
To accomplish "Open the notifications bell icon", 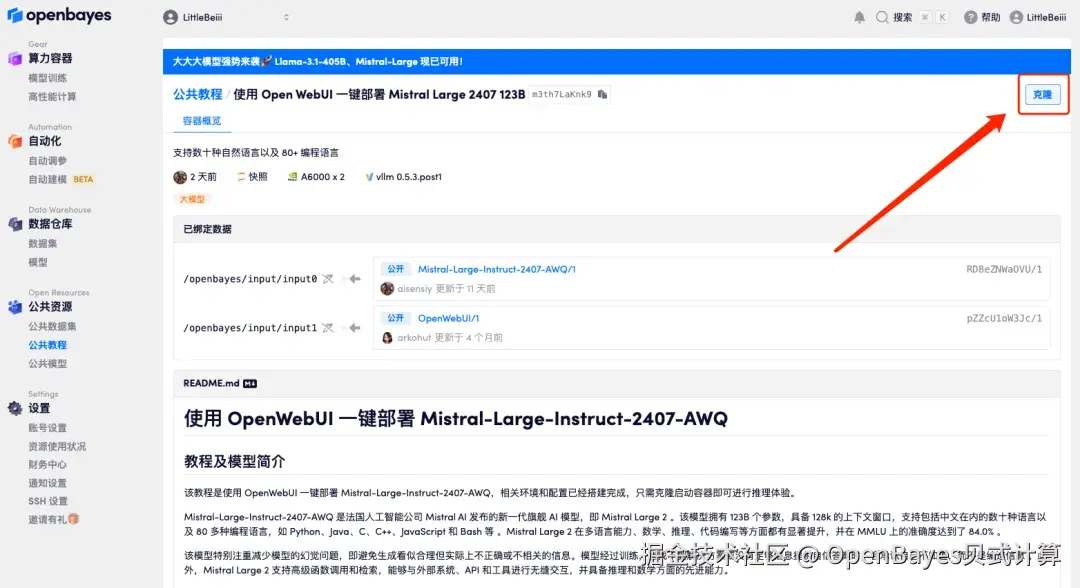I will tap(860, 17).
